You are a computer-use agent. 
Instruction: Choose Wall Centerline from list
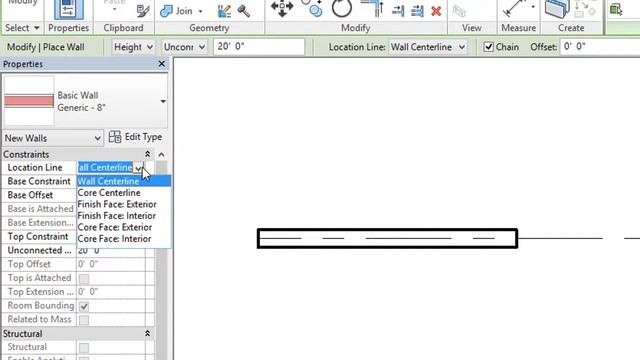124,181
